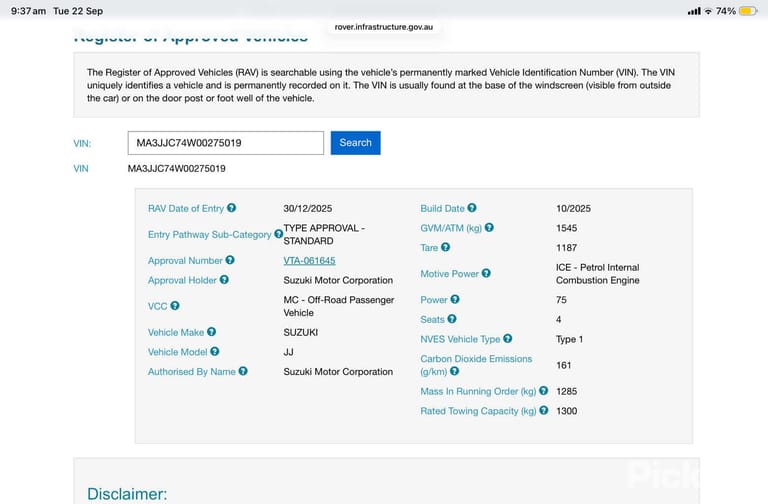
Task: Tap the rover.infrastructure.gov.au address bar
Action: pyautogui.click(x=384, y=27)
